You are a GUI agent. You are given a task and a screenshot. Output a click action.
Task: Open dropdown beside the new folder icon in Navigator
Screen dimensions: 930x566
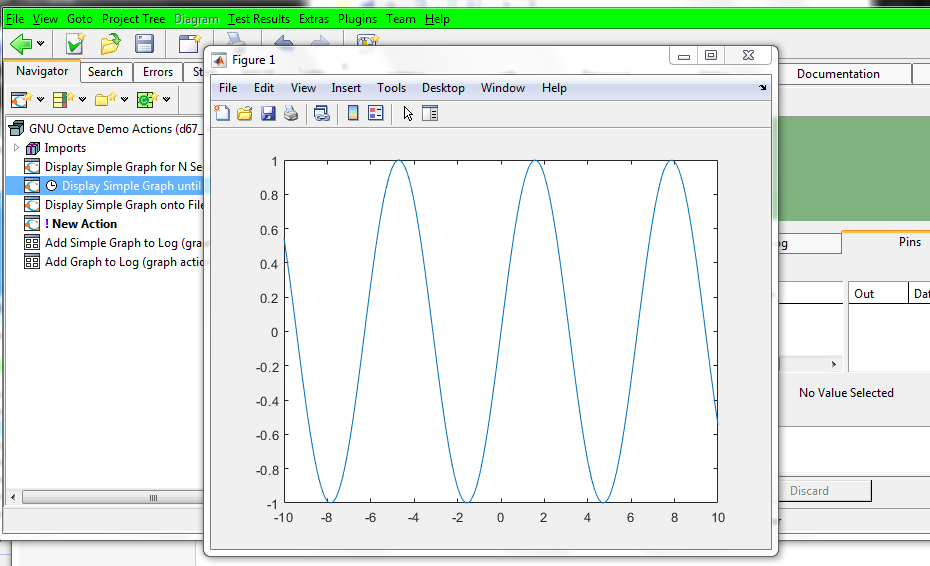124,99
